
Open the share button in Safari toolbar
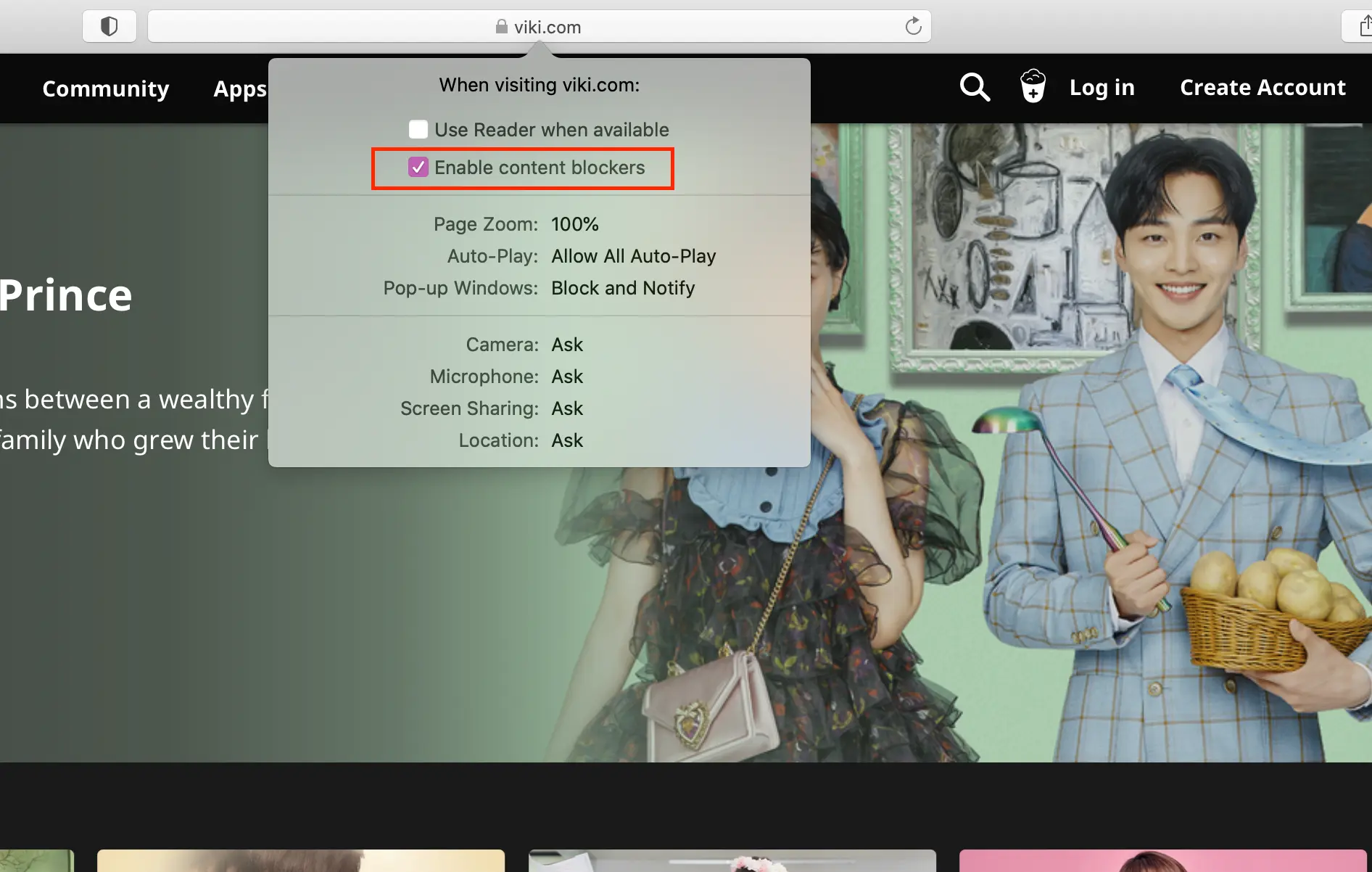coord(1360,27)
